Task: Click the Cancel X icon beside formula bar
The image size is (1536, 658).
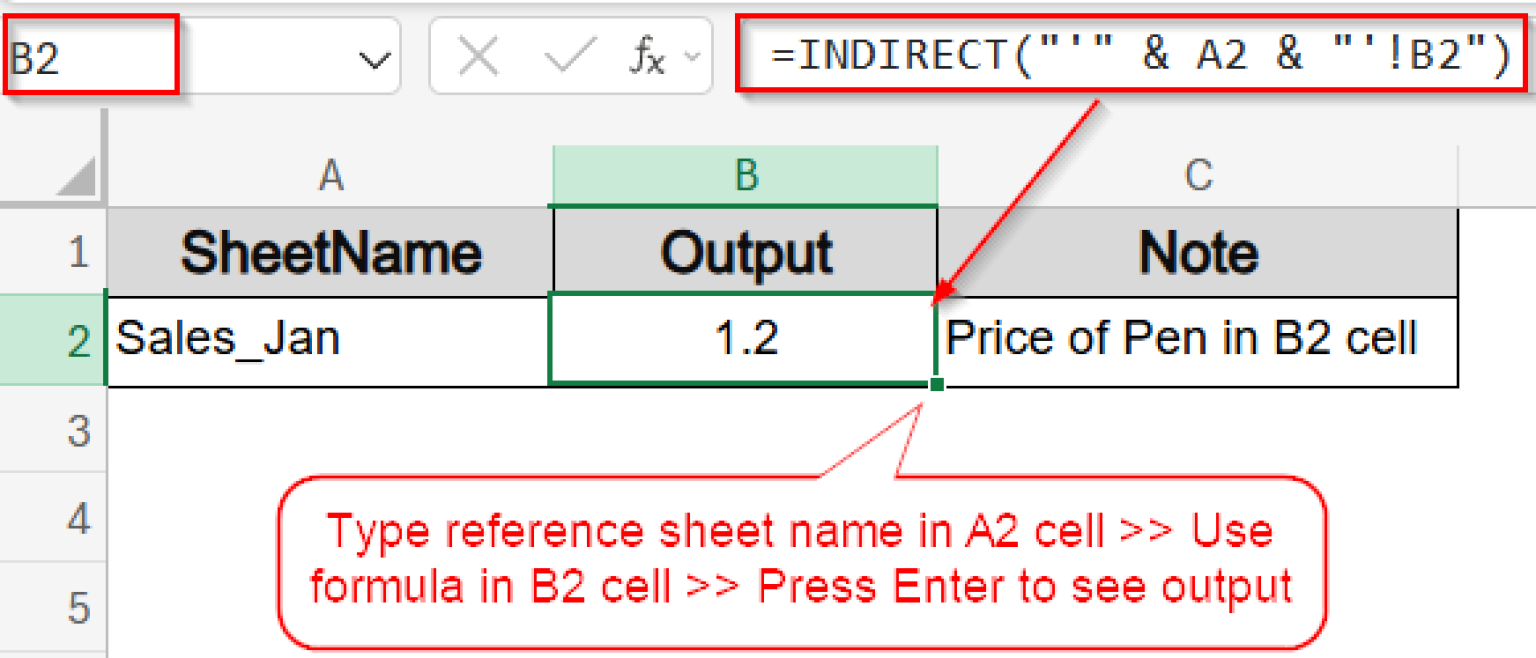Action: pyautogui.click(x=479, y=55)
